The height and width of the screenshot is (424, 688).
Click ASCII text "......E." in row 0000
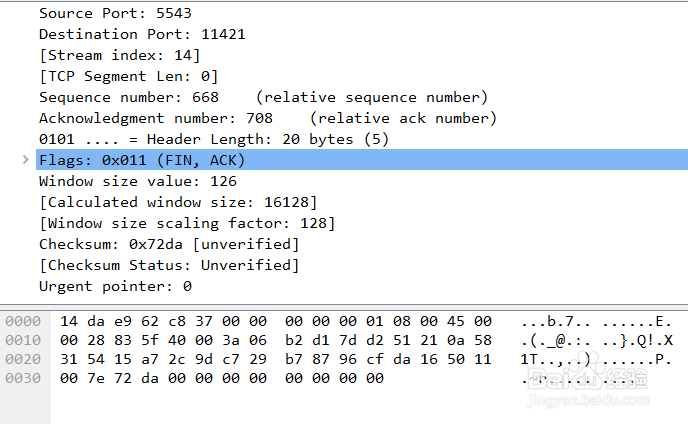point(637,321)
